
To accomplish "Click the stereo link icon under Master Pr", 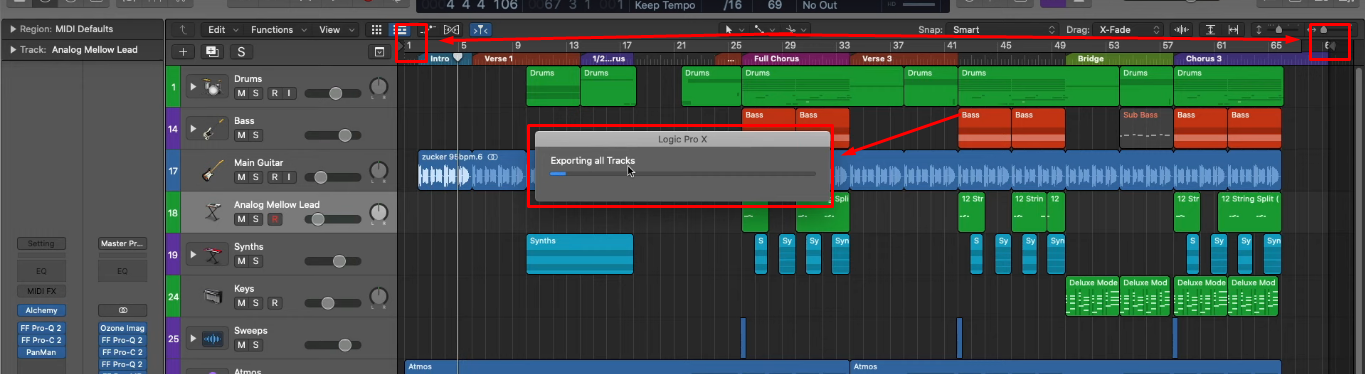I will pos(123,311).
